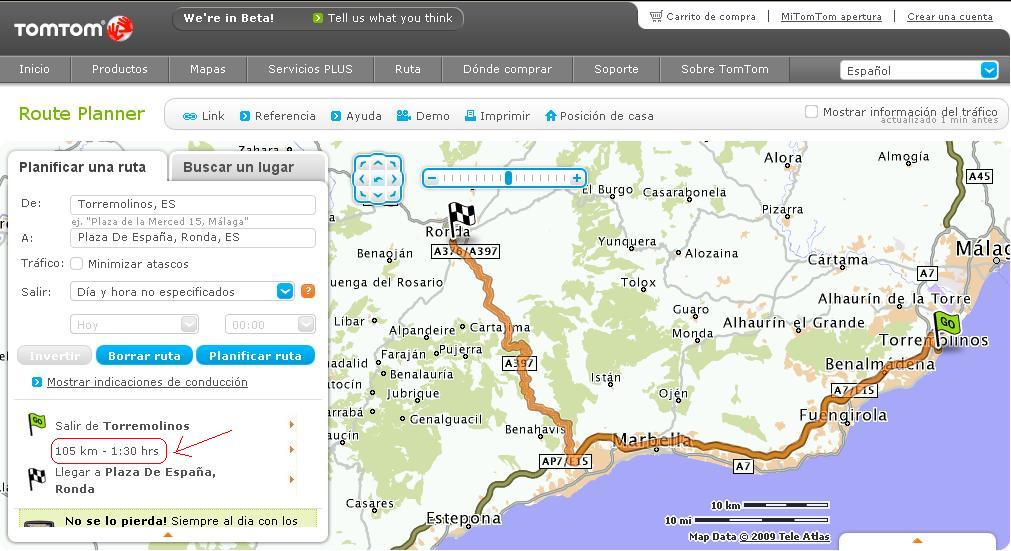Click the Referencia link
Viewport: 1011px width, 551px height.
point(285,116)
